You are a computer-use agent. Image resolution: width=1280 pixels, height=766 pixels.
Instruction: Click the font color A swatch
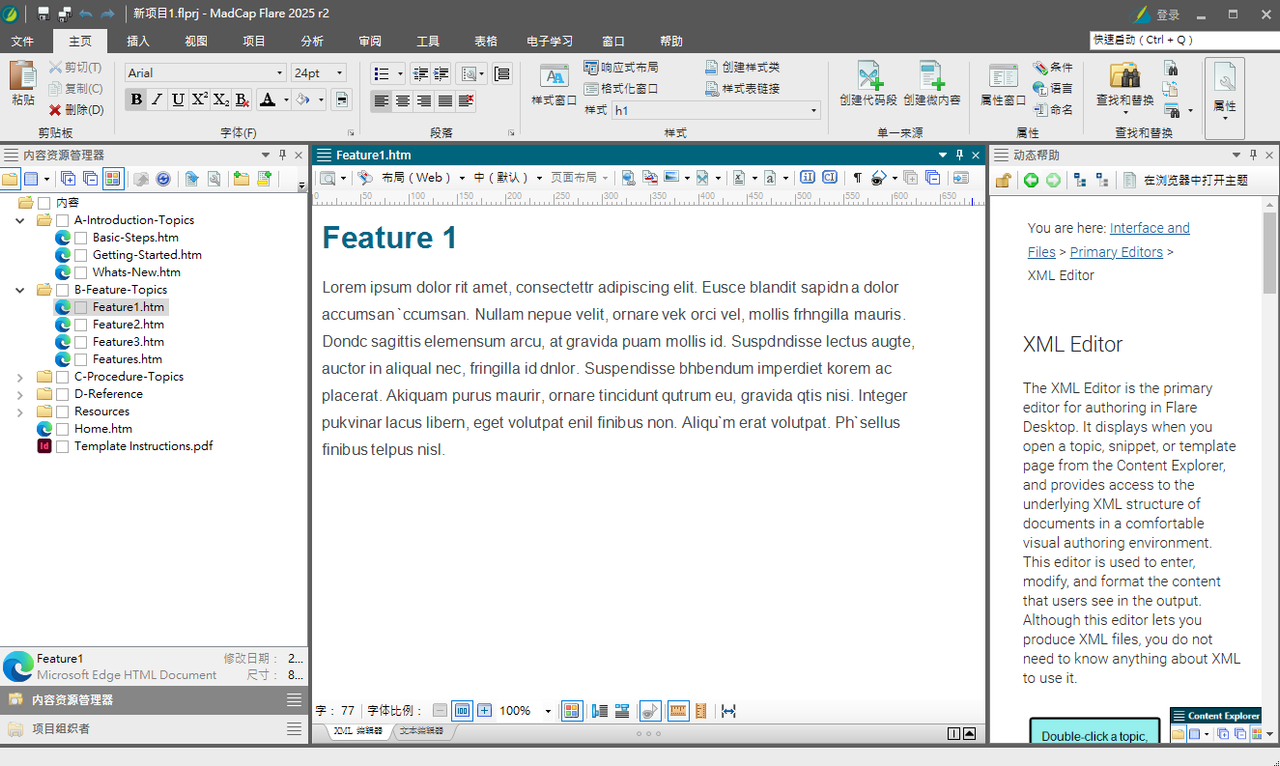(x=267, y=99)
